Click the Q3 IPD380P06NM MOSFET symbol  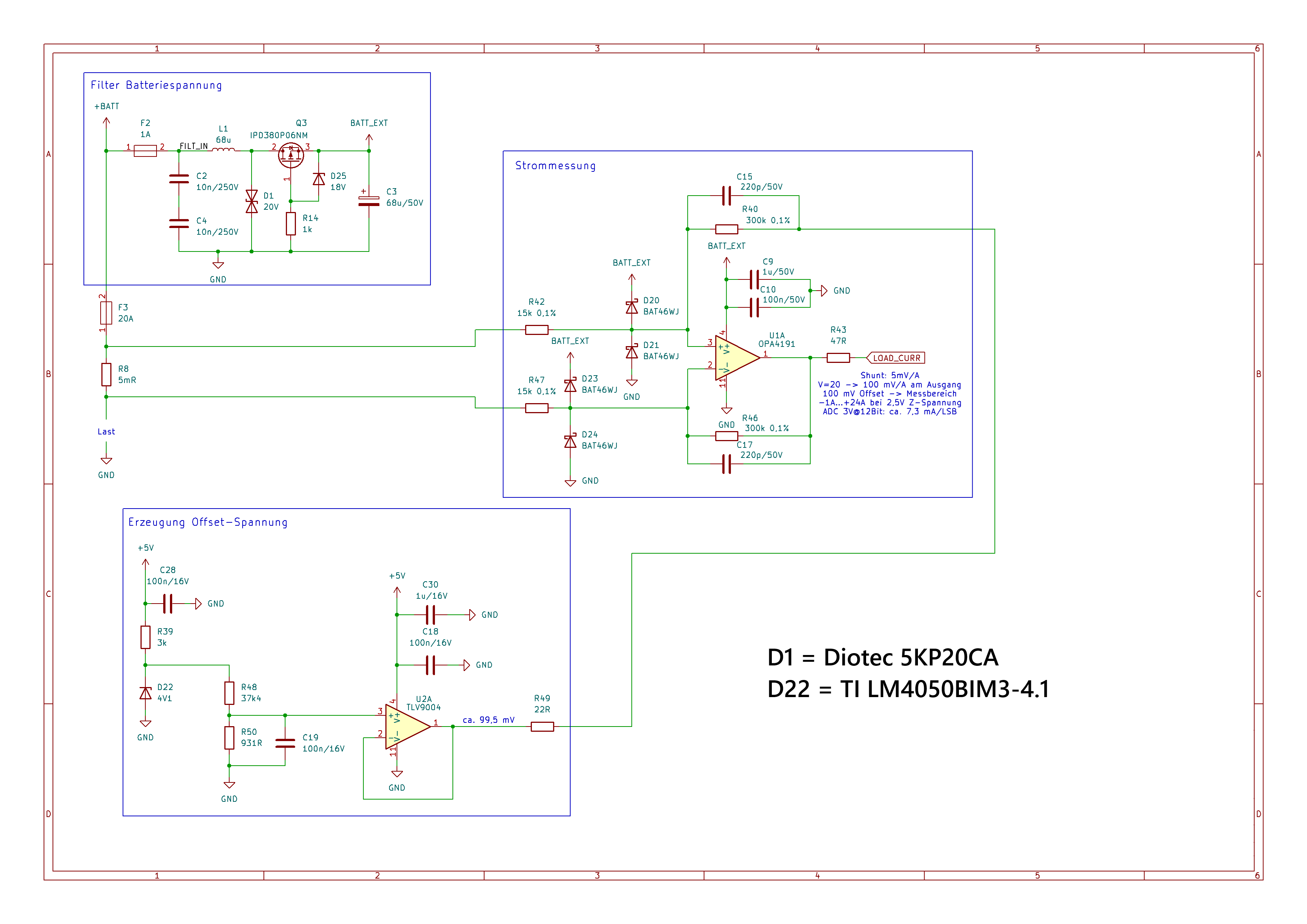click(x=291, y=155)
